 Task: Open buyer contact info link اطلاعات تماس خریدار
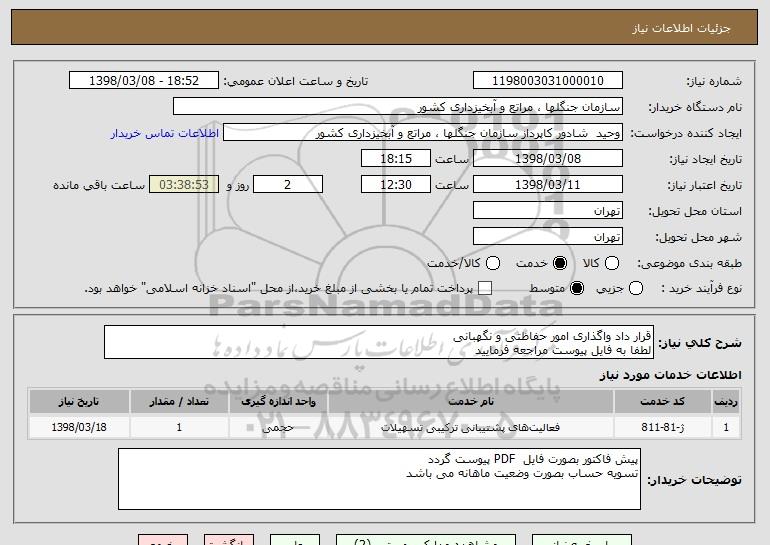(165, 133)
